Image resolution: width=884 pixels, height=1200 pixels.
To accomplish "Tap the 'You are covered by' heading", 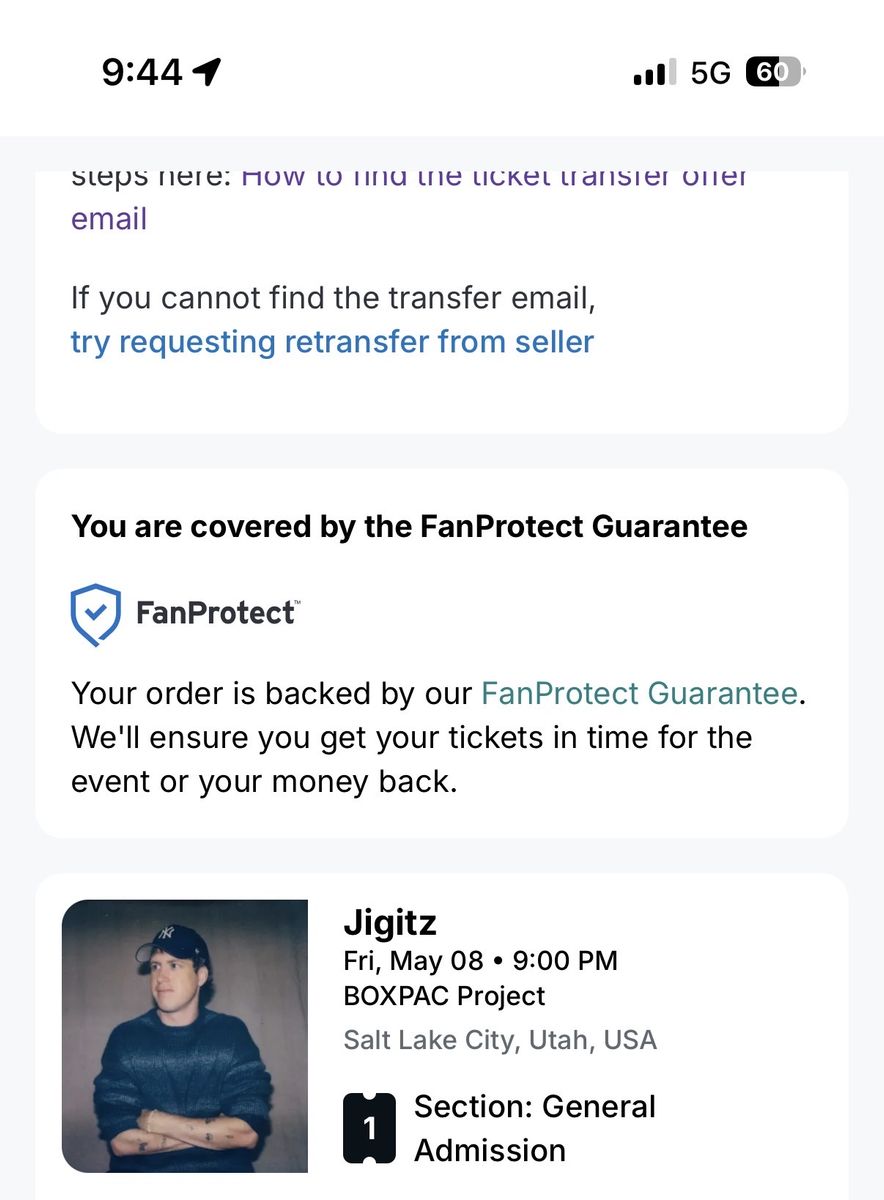I will (x=409, y=526).
